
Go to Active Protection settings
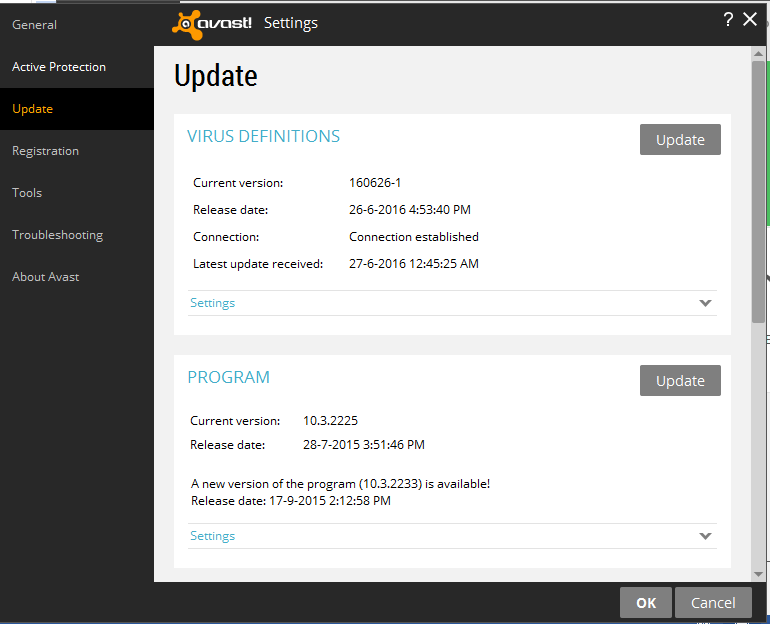click(59, 67)
